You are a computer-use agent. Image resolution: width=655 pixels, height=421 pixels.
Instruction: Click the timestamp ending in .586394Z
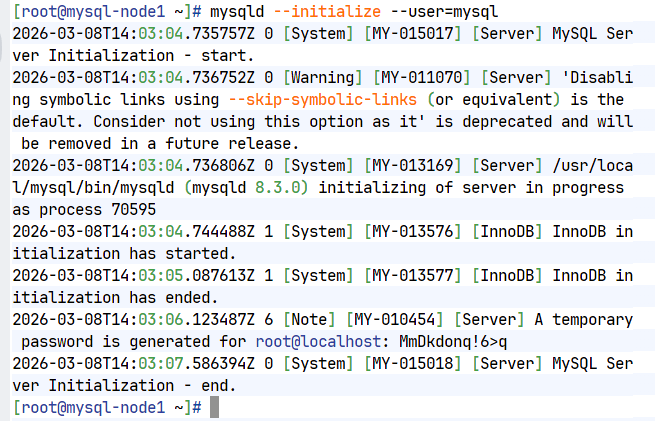click(x=133, y=363)
